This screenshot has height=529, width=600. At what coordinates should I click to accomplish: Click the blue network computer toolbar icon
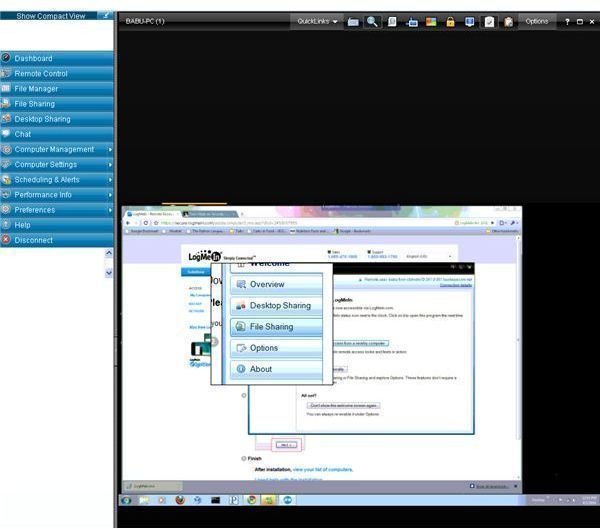(412, 22)
